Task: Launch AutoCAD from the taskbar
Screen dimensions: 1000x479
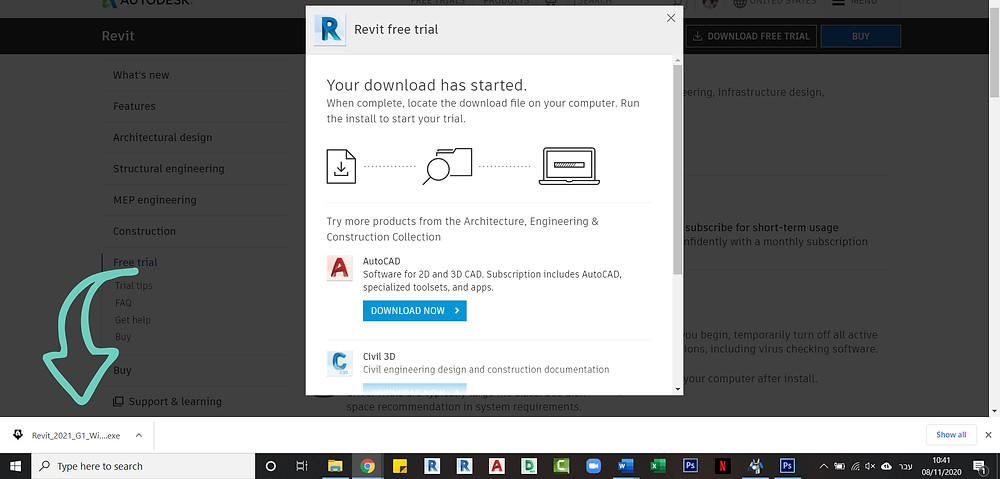Action: pos(497,466)
